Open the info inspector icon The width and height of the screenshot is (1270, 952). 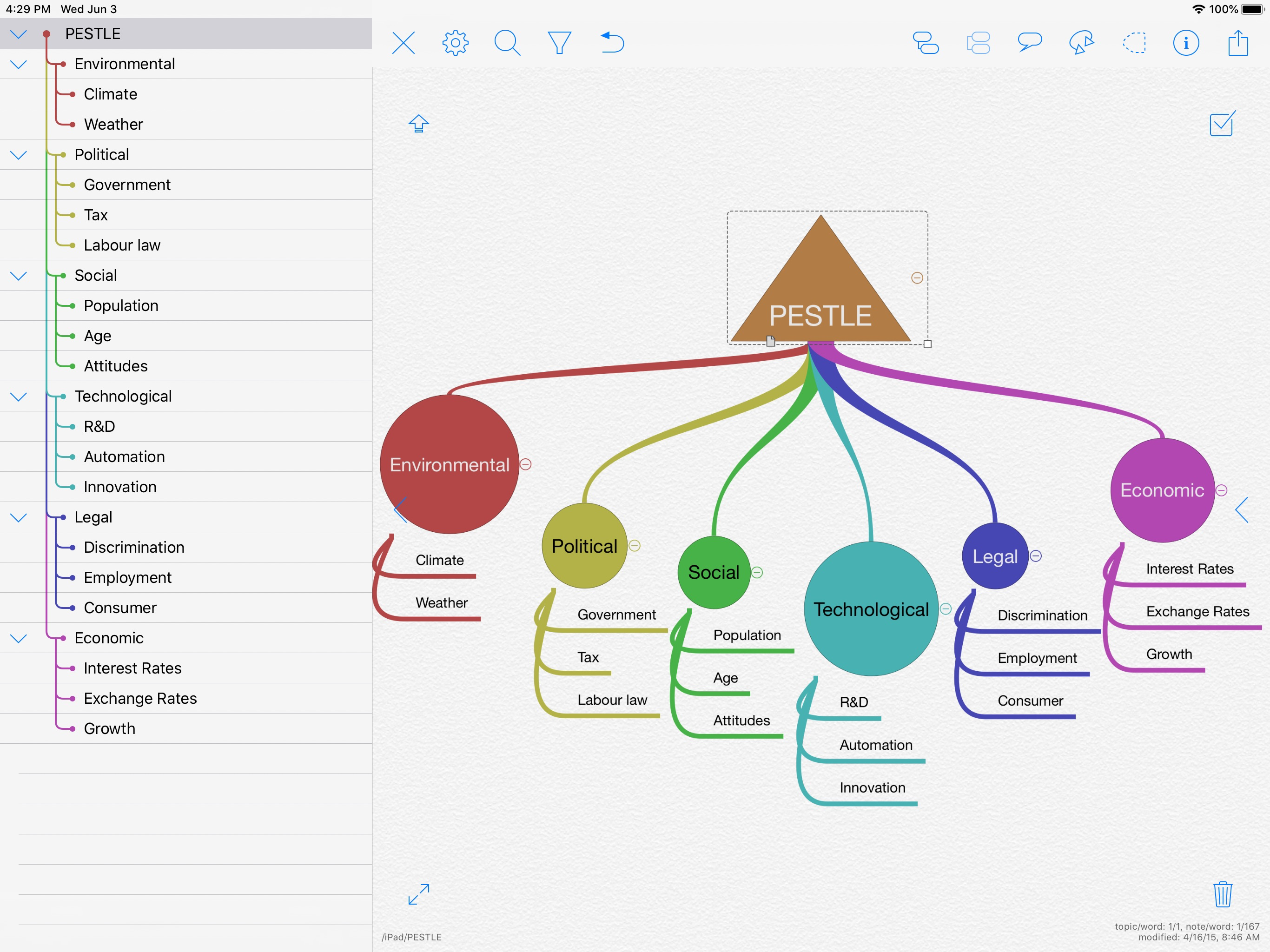click(x=1185, y=43)
